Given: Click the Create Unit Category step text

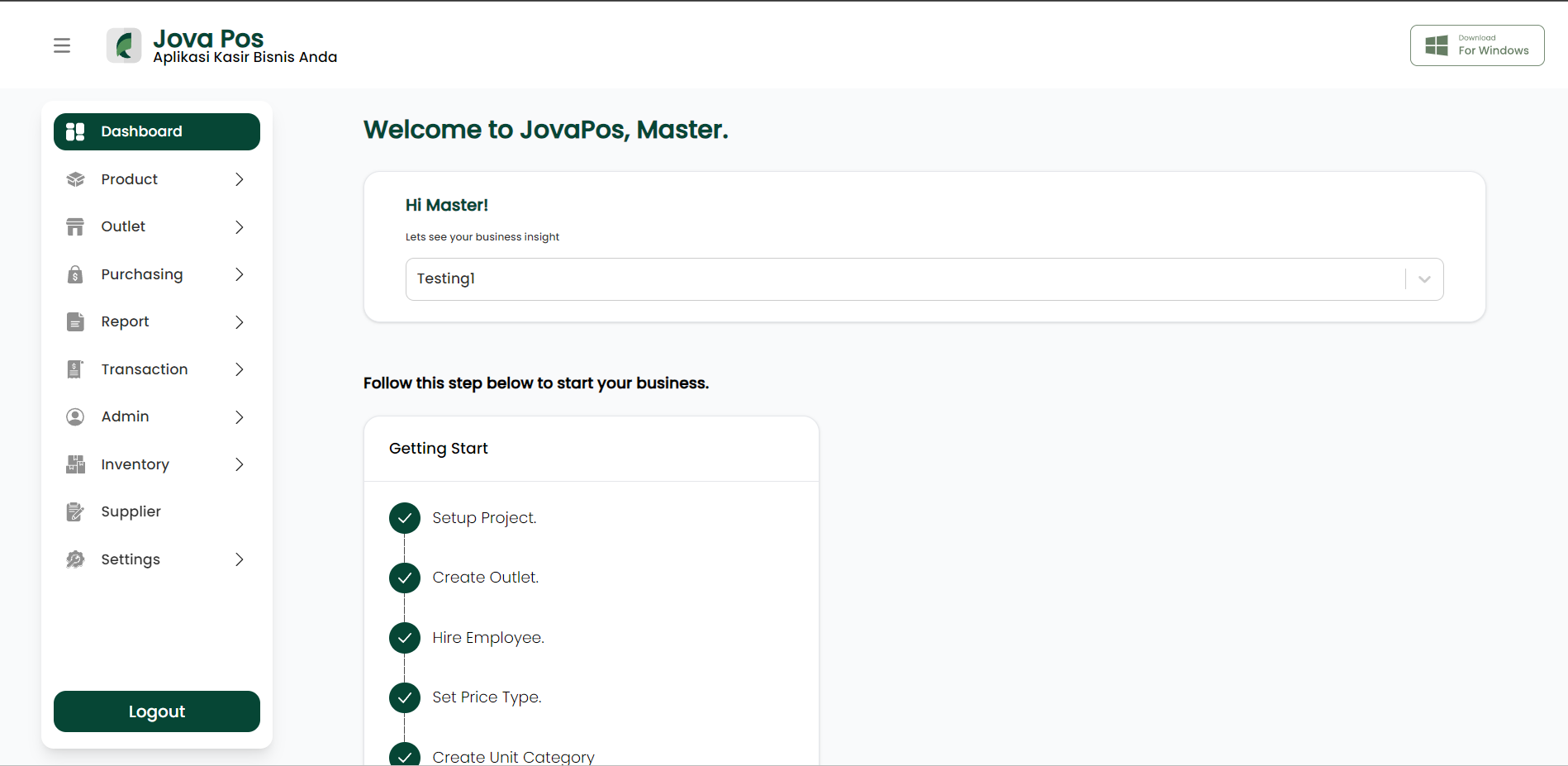Looking at the screenshot, I should click(513, 757).
